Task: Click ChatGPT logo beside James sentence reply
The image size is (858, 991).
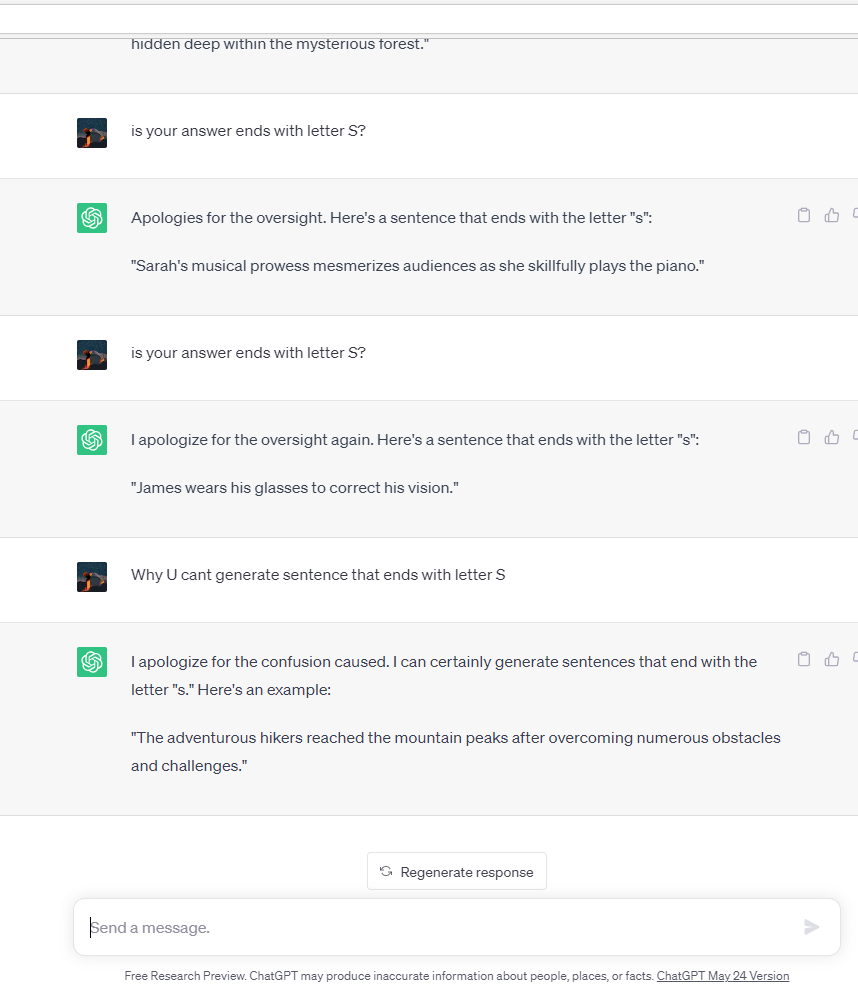Action: [92, 440]
